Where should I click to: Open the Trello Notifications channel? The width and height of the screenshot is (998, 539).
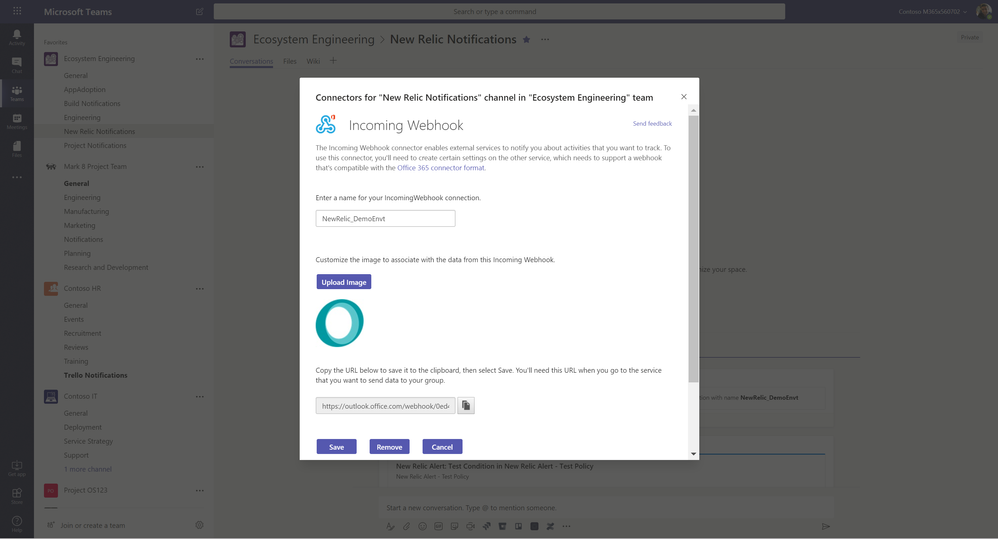(95, 375)
